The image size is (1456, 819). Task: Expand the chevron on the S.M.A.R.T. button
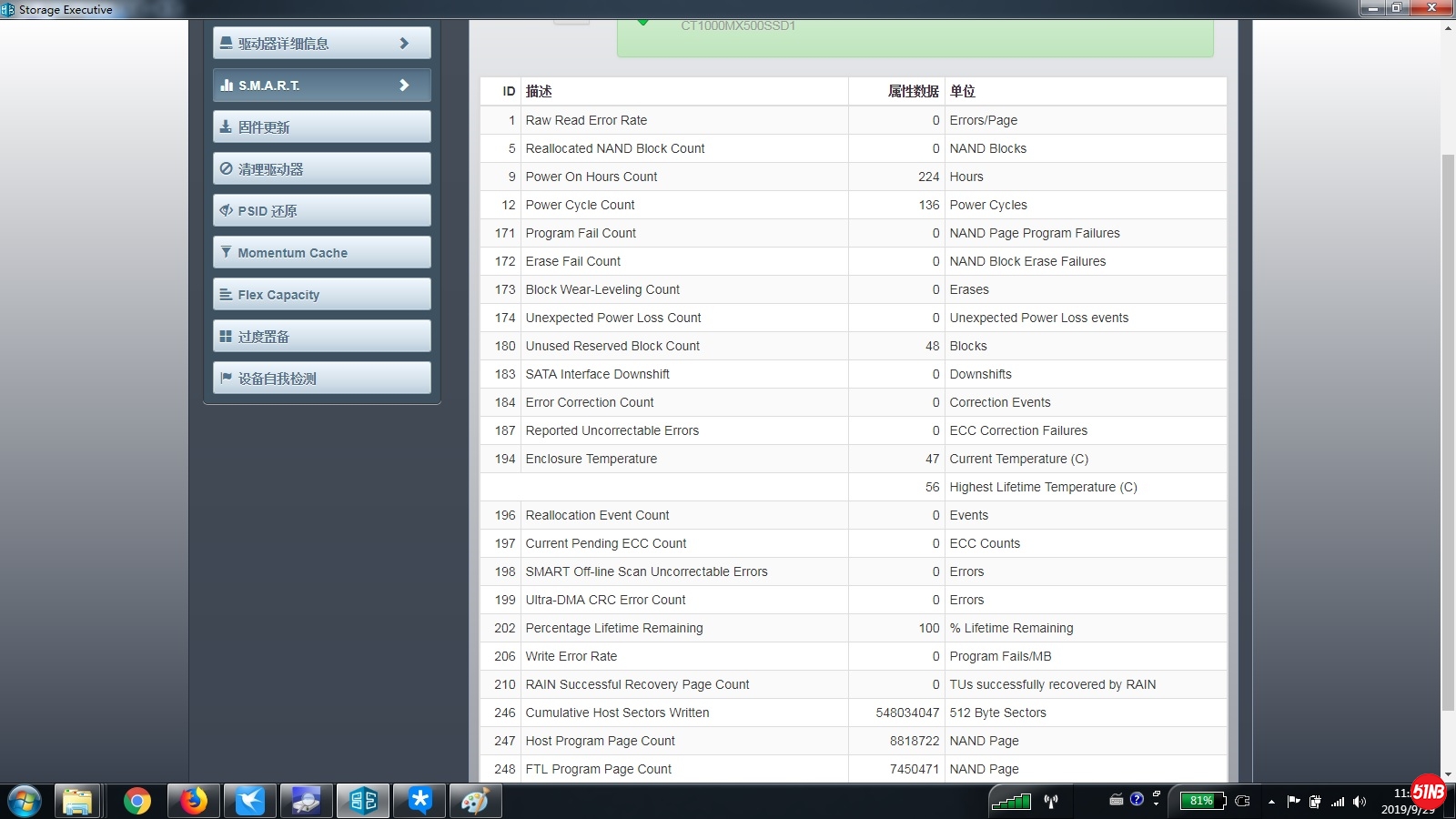click(404, 86)
